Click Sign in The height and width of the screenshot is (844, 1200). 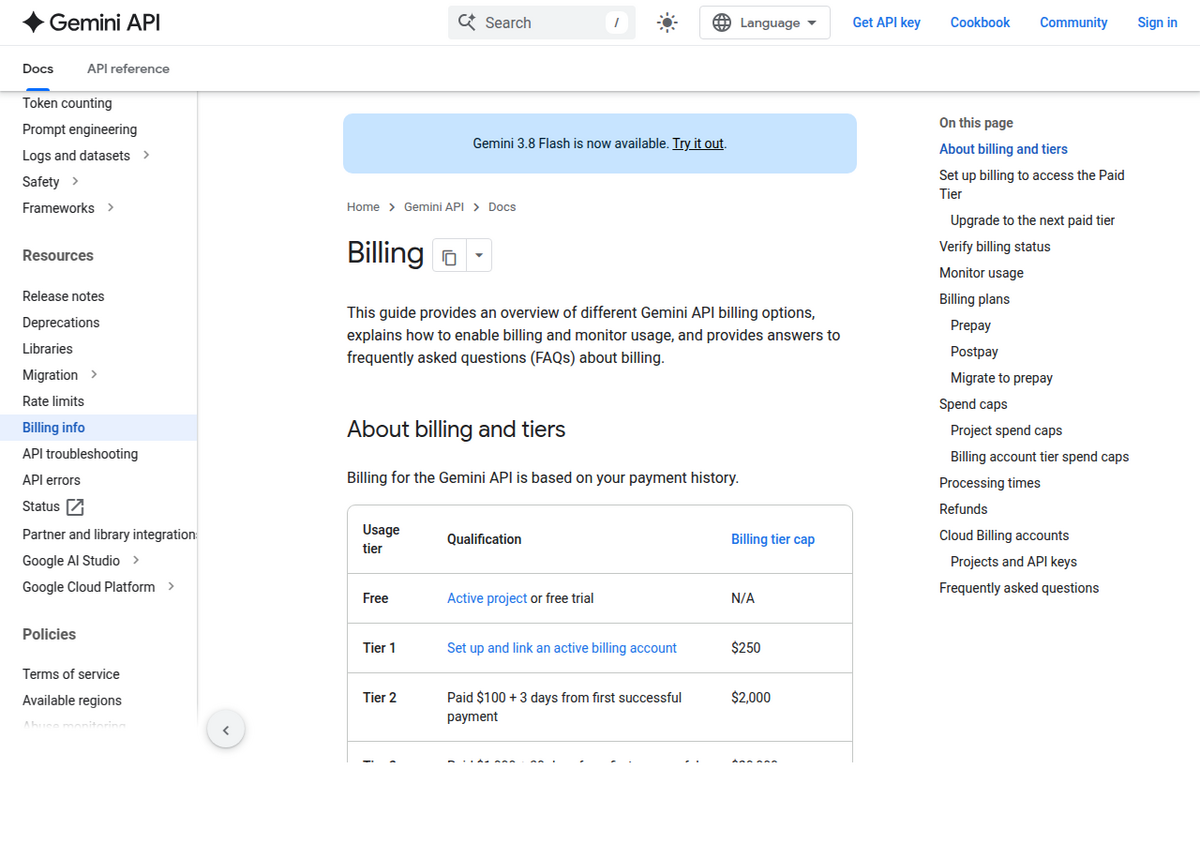(x=1157, y=22)
